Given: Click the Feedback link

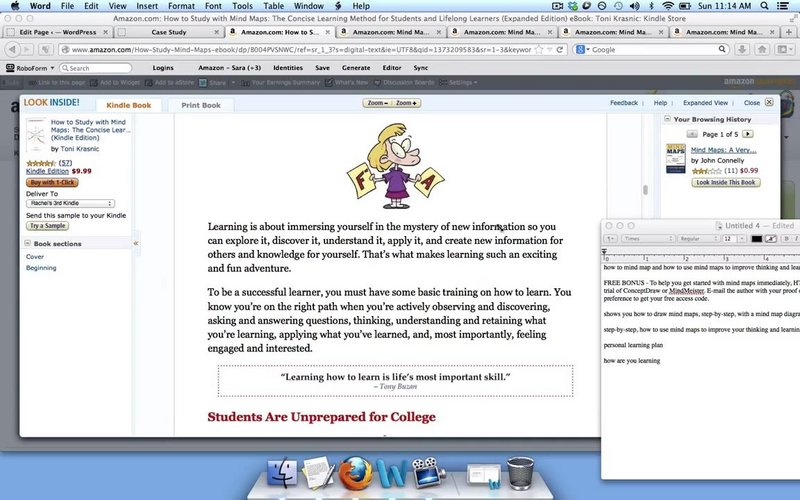Looking at the screenshot, I should coord(623,103).
